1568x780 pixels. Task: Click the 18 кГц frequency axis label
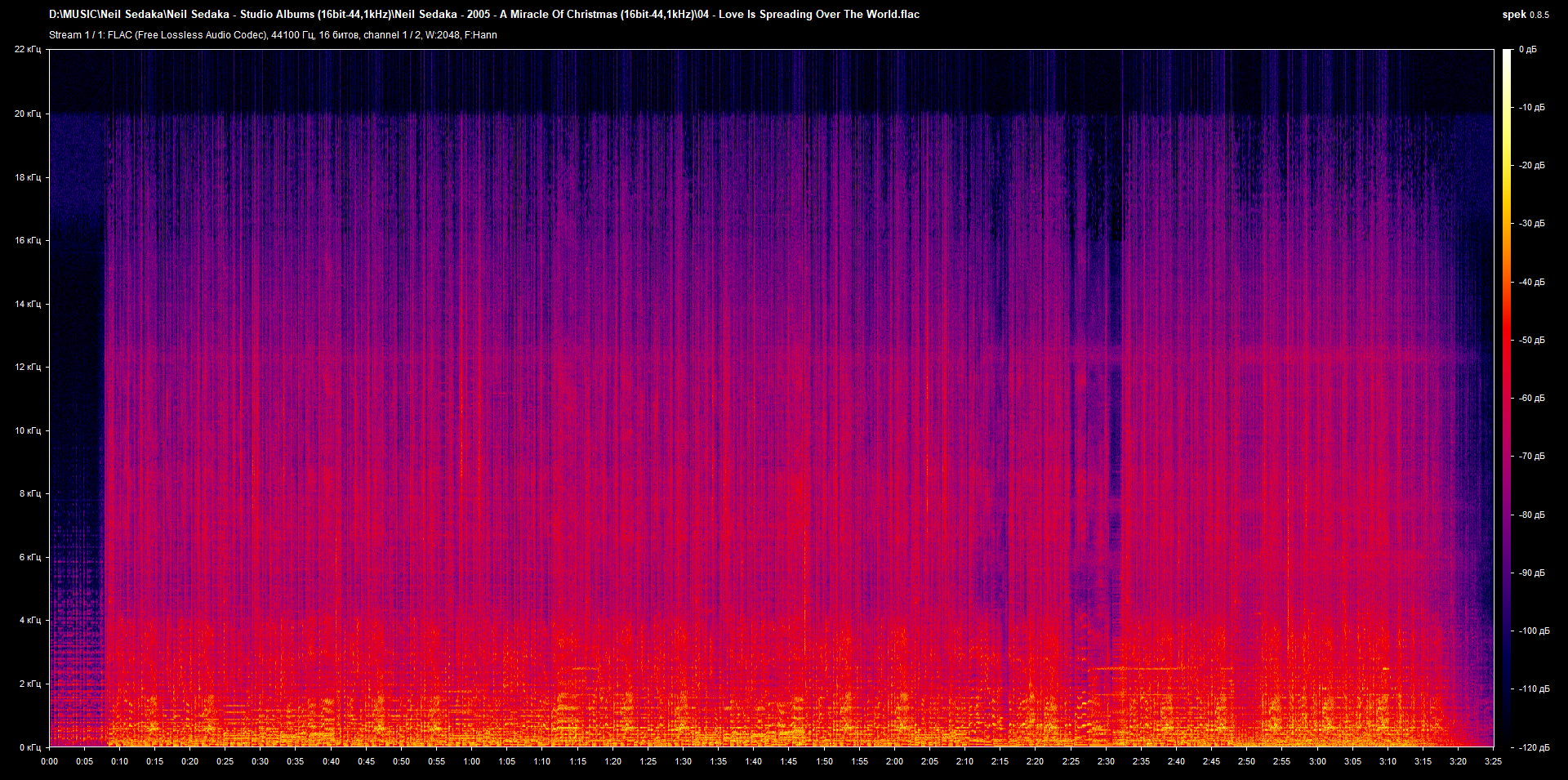28,177
